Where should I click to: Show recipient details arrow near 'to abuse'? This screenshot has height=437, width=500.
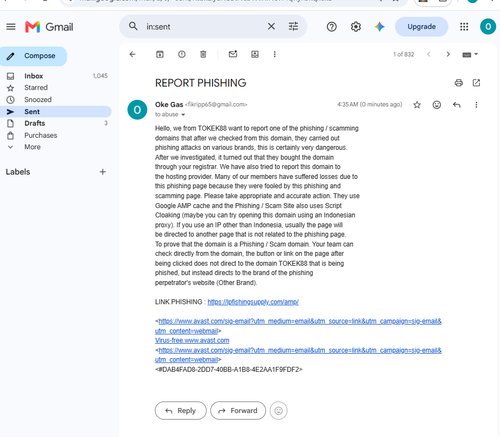[183, 115]
